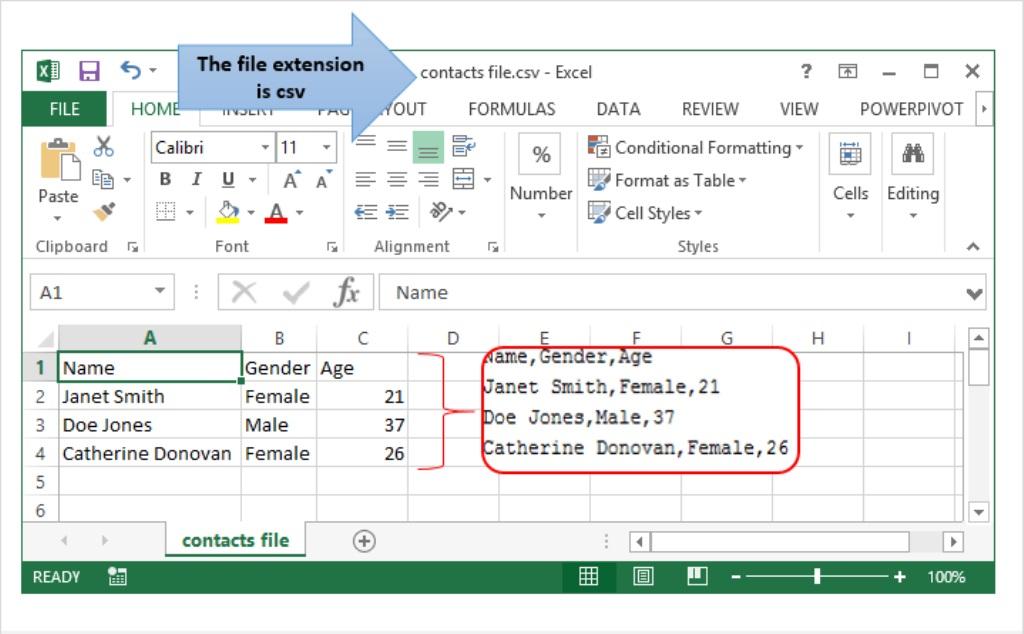Open the Cells group button

pos(850,176)
